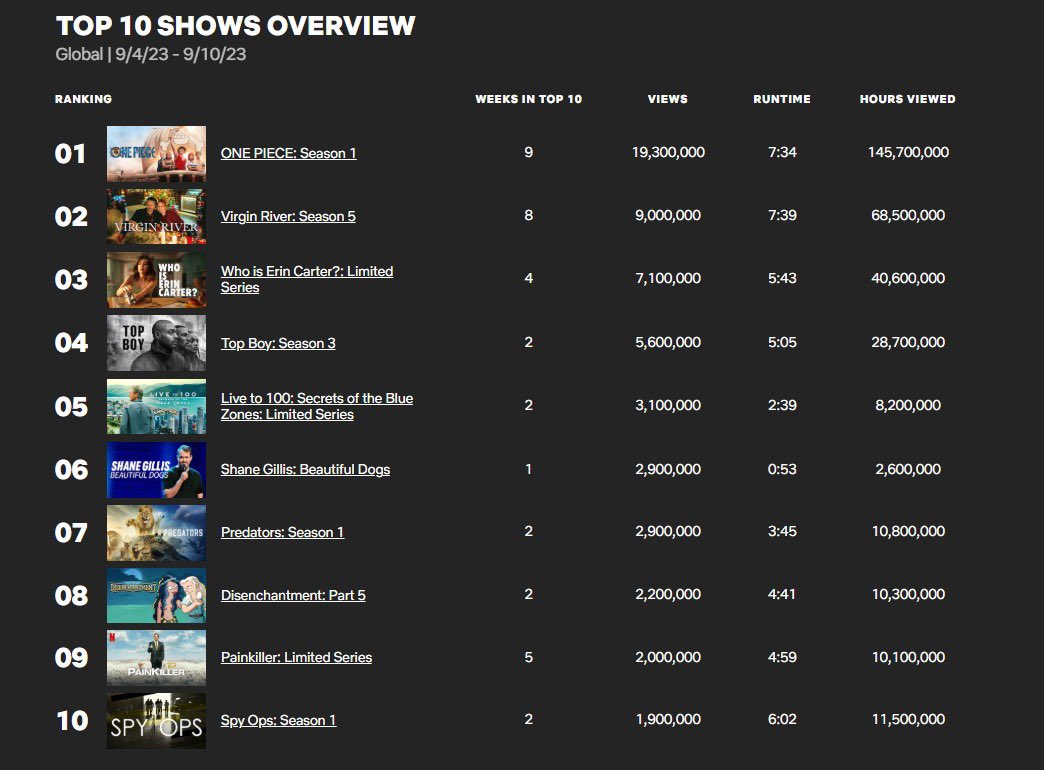This screenshot has width=1044, height=770.
Task: Click the TOP 10 SHOWS OVERVIEW heading
Action: click(x=236, y=26)
